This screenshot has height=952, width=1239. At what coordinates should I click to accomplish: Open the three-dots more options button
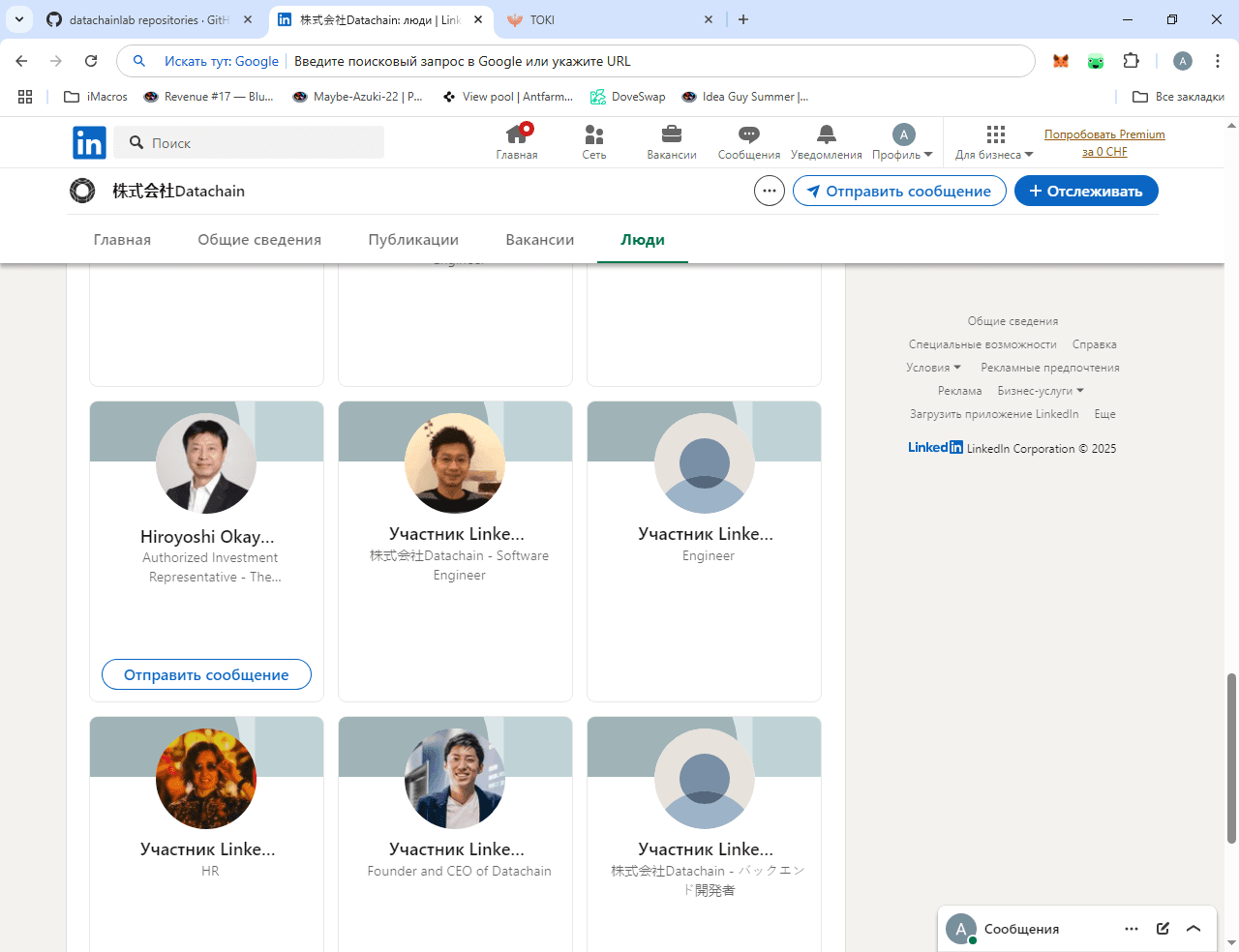(x=770, y=191)
